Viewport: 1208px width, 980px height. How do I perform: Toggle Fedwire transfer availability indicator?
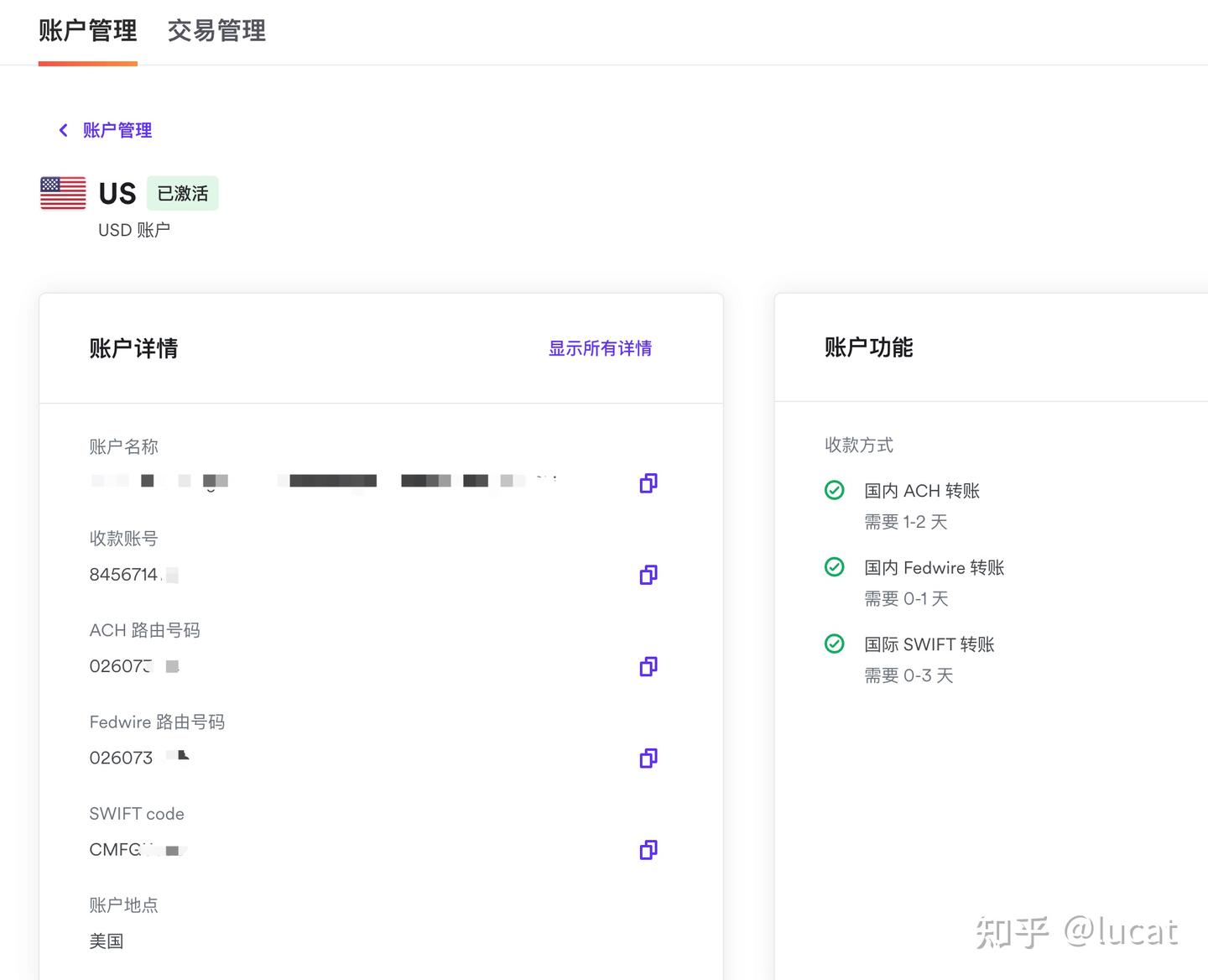[x=835, y=567]
